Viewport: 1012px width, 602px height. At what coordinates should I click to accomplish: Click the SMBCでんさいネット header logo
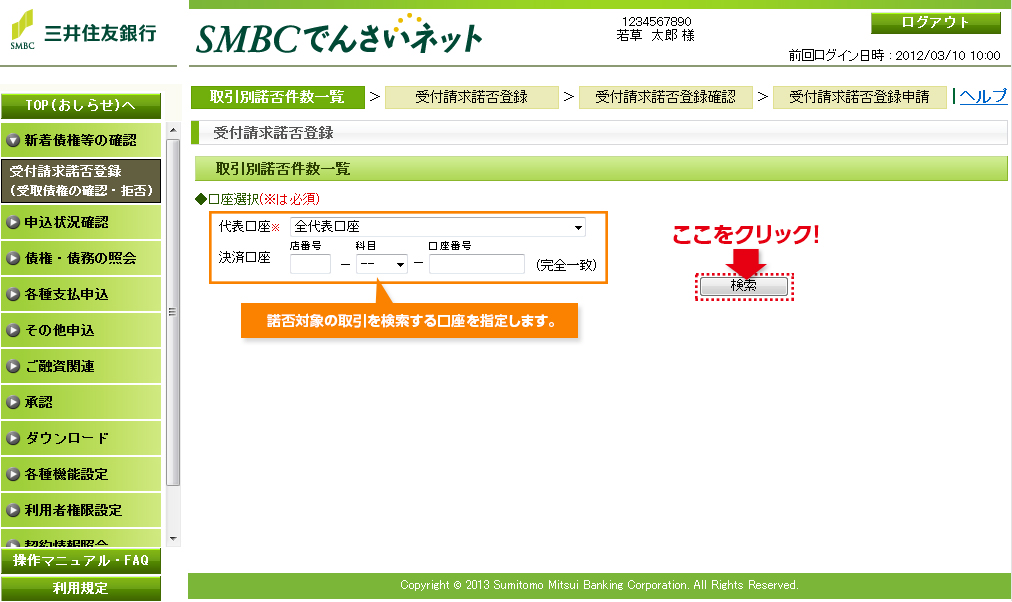coord(339,35)
